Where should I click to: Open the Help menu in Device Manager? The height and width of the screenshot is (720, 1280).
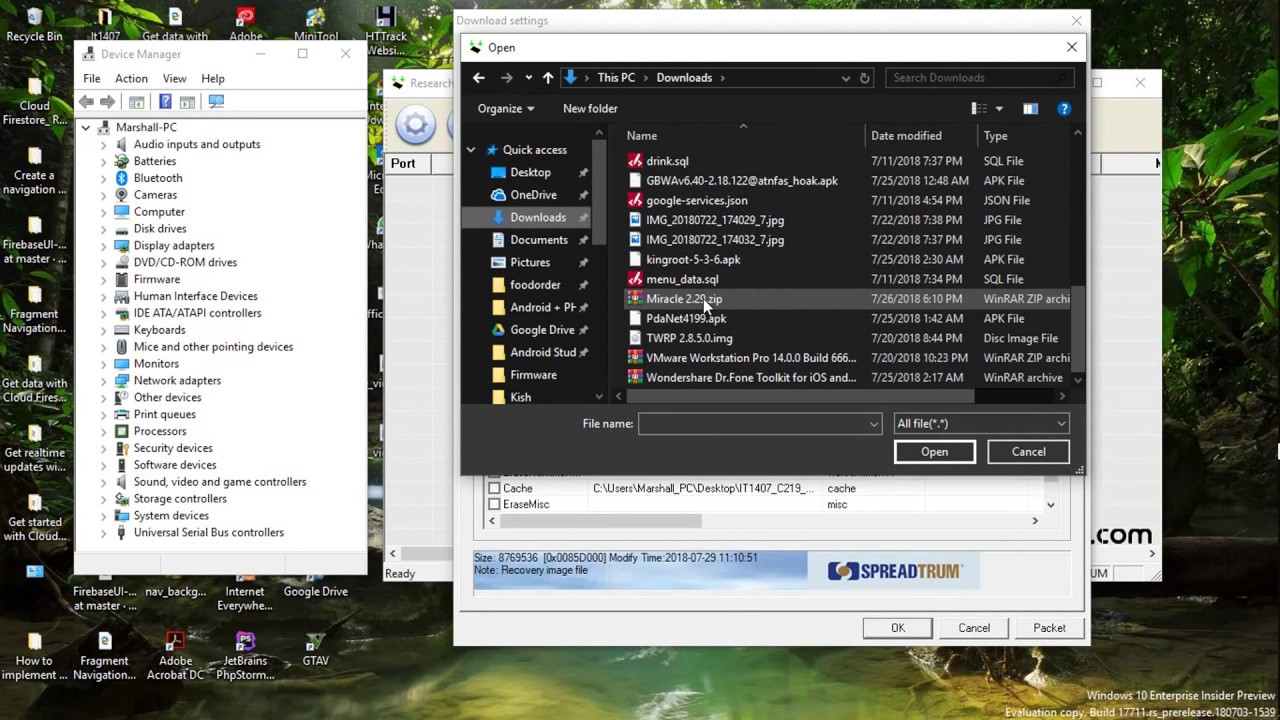(213, 78)
